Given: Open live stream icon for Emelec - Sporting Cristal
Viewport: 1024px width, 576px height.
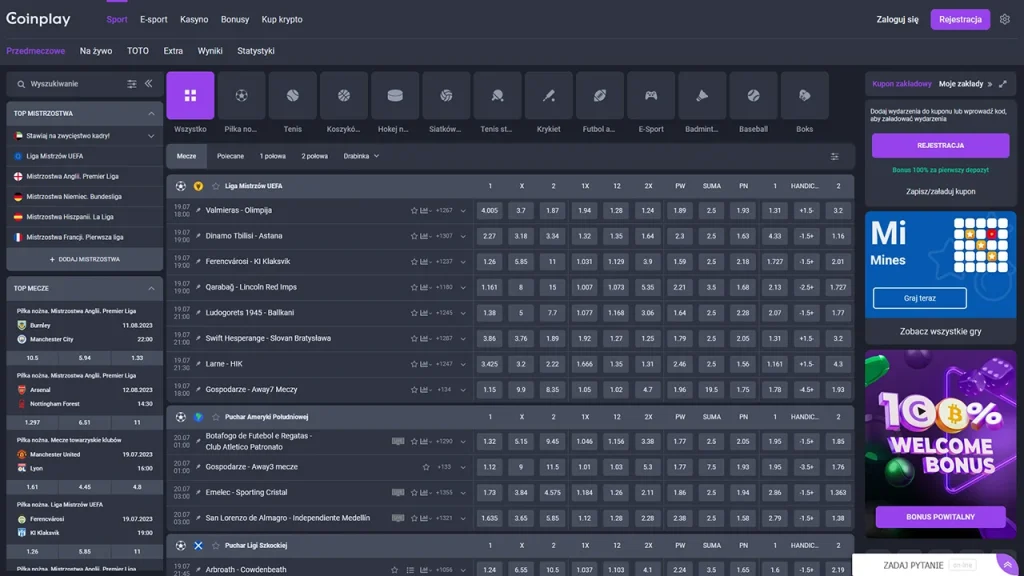Looking at the screenshot, I should pyautogui.click(x=398, y=492).
